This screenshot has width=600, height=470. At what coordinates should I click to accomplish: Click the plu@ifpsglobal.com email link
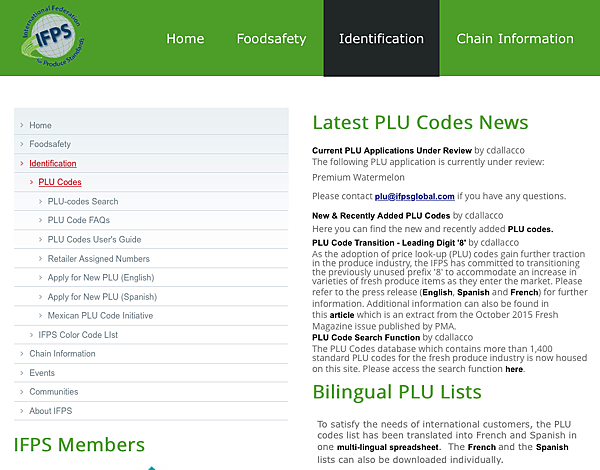(414, 196)
